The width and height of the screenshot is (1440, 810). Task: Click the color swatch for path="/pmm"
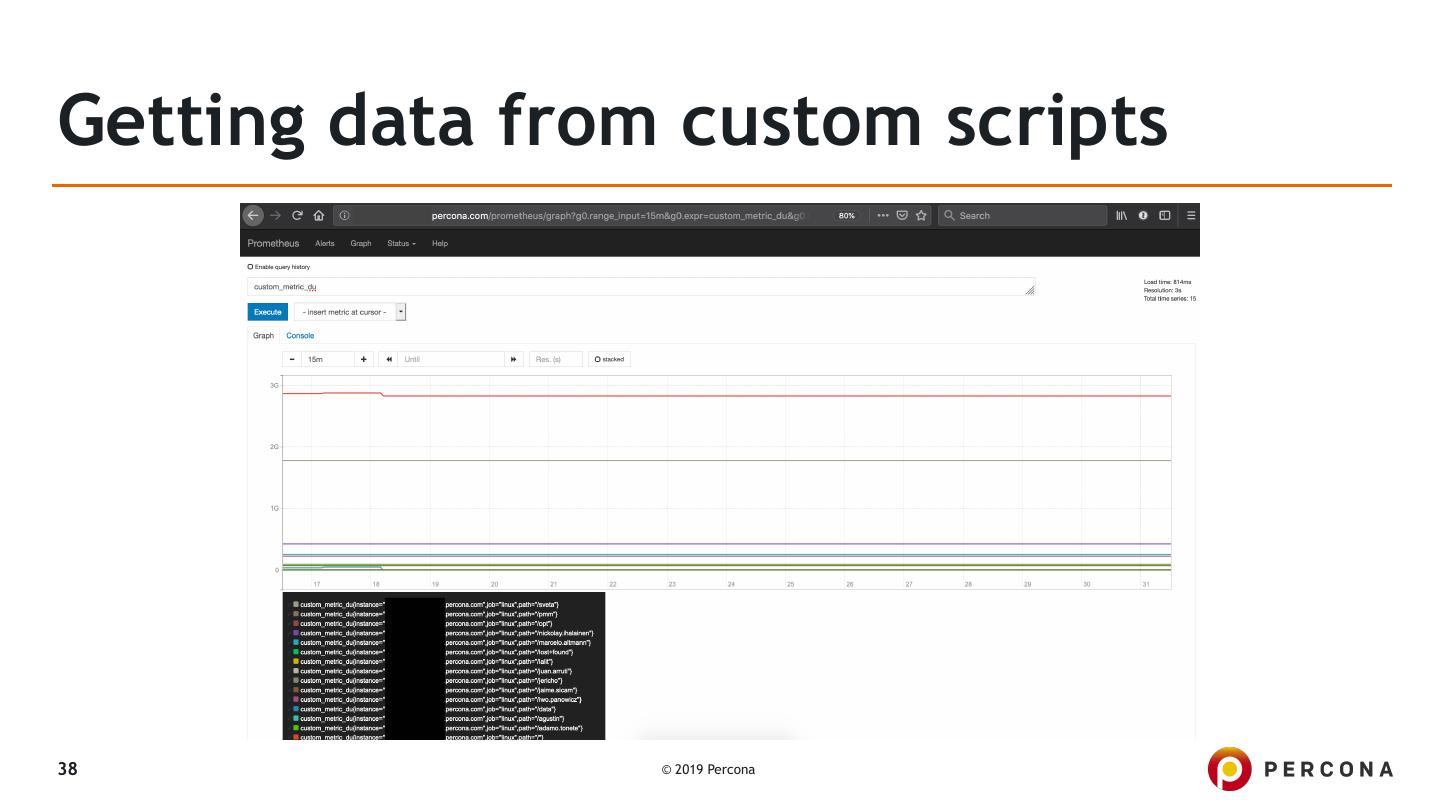coord(296,614)
